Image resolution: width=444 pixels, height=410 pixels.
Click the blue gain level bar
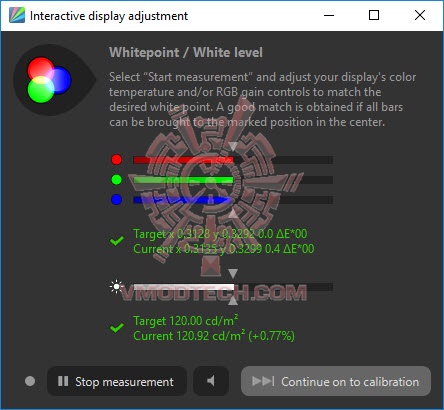(x=233, y=200)
